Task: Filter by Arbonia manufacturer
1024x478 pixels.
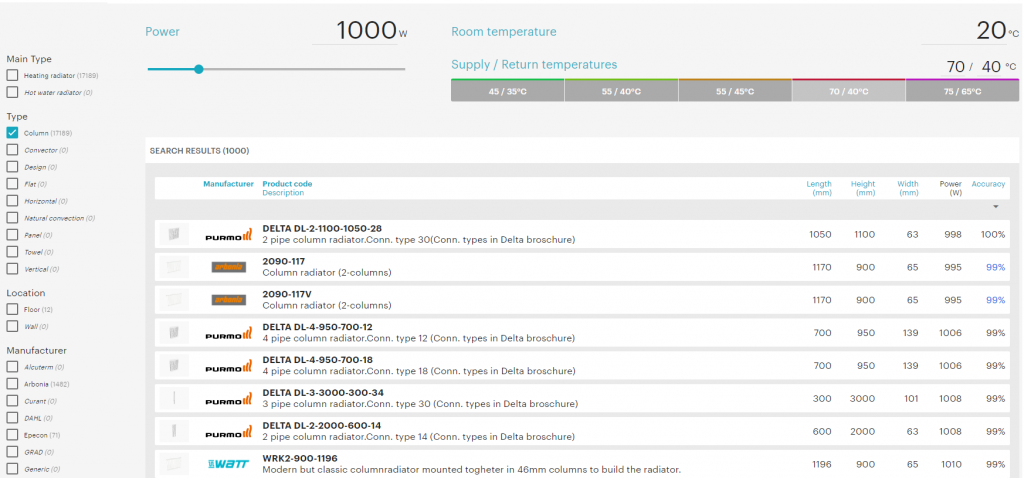Action: click(12, 383)
